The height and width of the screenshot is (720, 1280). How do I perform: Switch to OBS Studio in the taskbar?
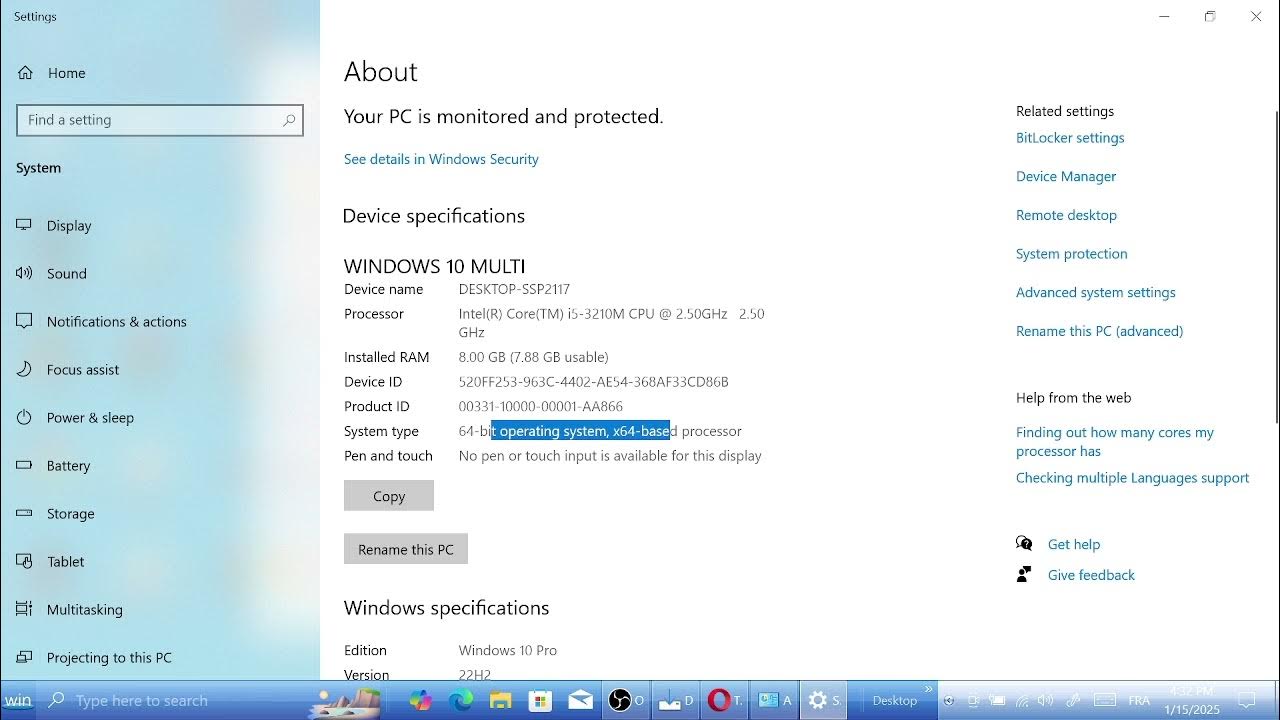point(627,700)
